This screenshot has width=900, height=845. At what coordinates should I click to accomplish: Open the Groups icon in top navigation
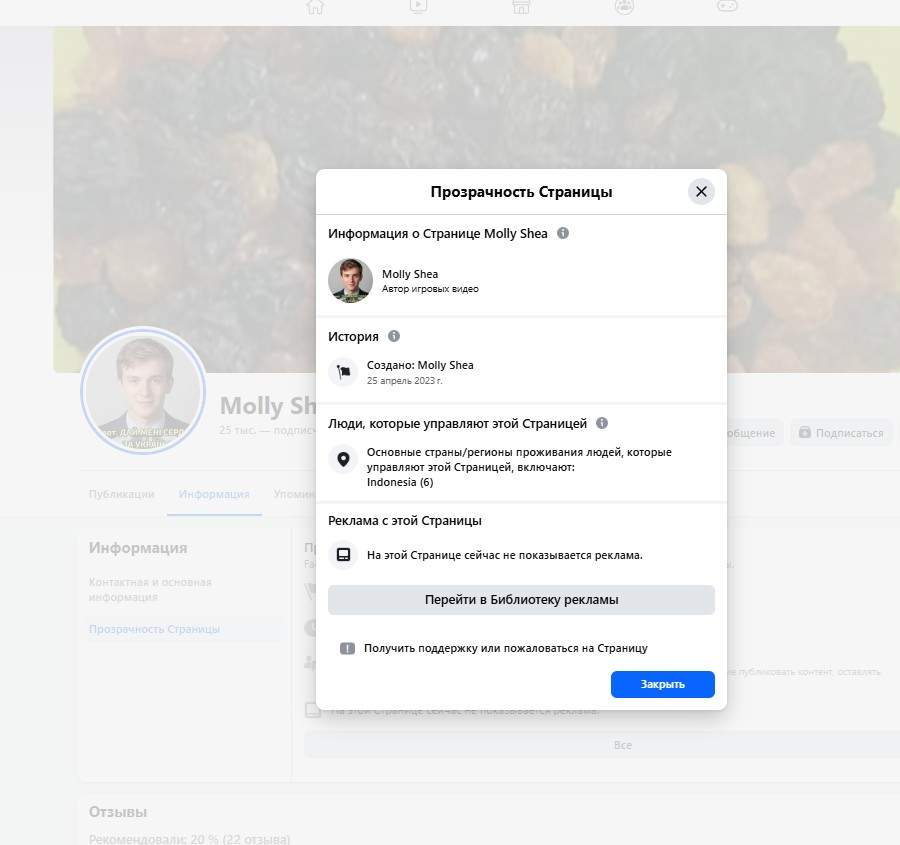pos(624,6)
